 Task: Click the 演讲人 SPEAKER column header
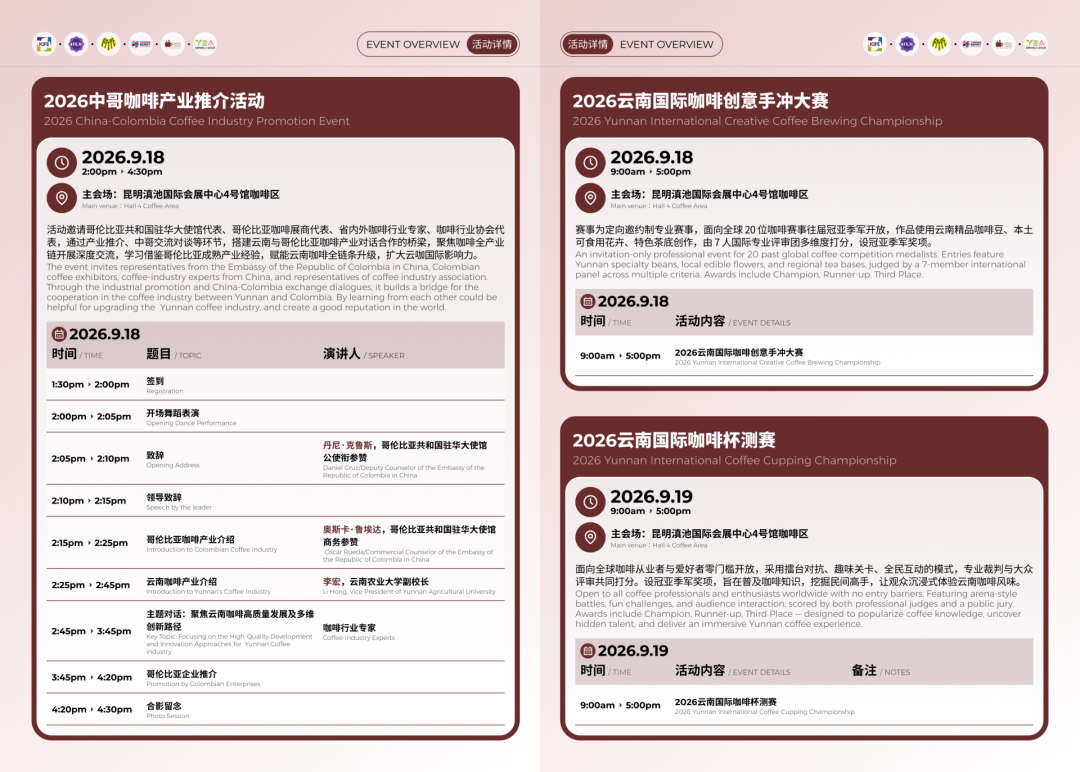pyautogui.click(x=364, y=354)
